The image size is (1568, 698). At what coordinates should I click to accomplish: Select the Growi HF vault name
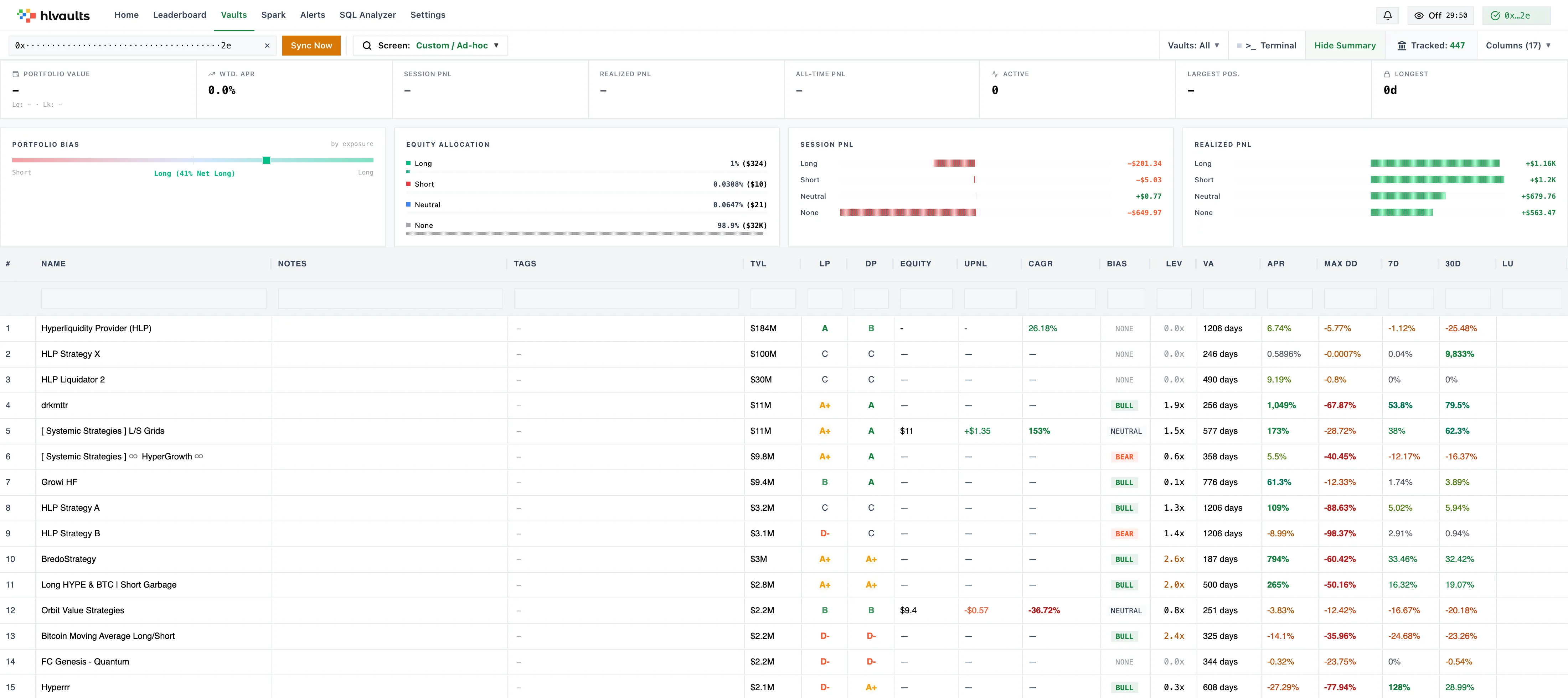59,482
